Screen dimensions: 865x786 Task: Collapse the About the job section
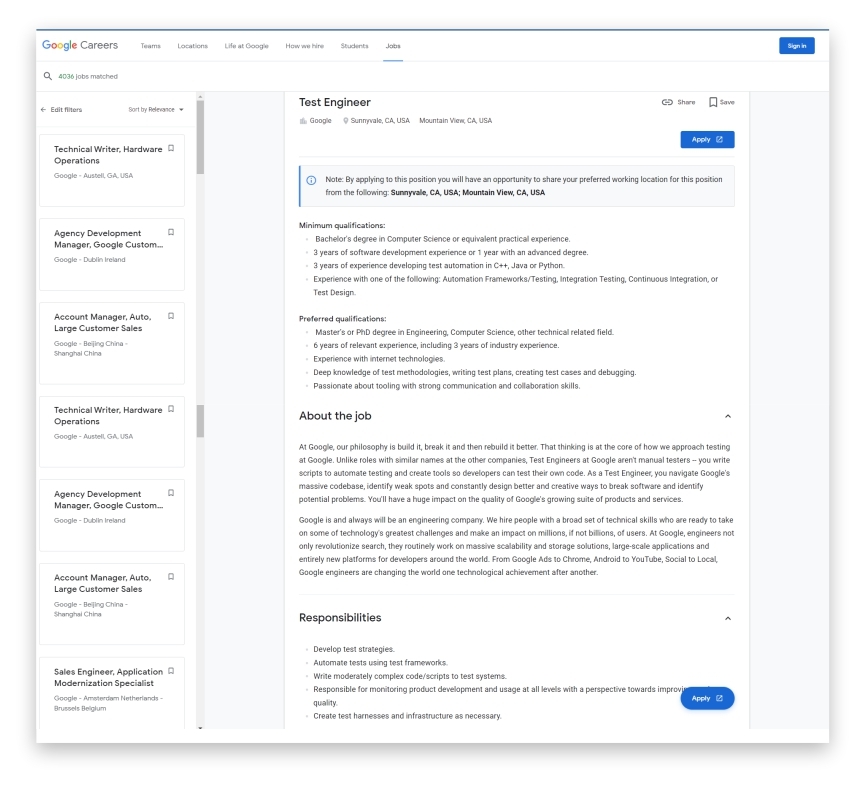[x=729, y=413]
